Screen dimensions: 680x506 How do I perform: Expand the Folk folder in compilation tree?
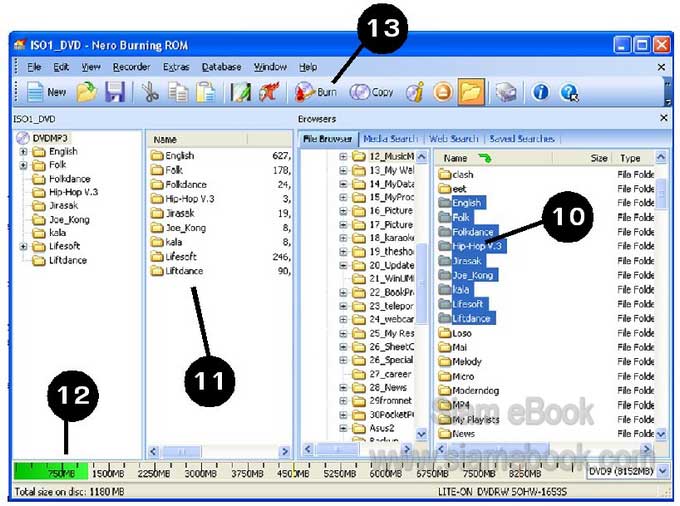(x=23, y=165)
